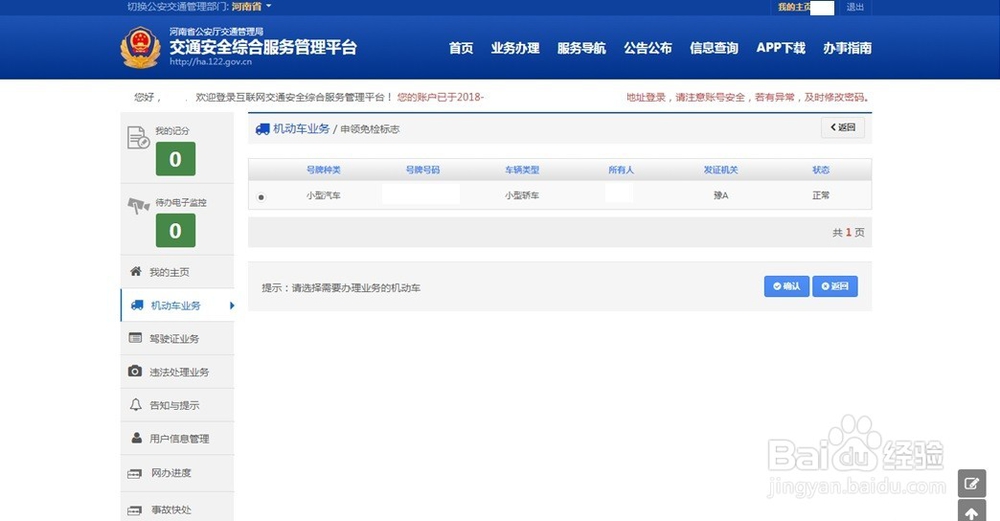Click the http://ha.122.gov.cn address text
This screenshot has height=521, width=1000.
click(x=210, y=62)
